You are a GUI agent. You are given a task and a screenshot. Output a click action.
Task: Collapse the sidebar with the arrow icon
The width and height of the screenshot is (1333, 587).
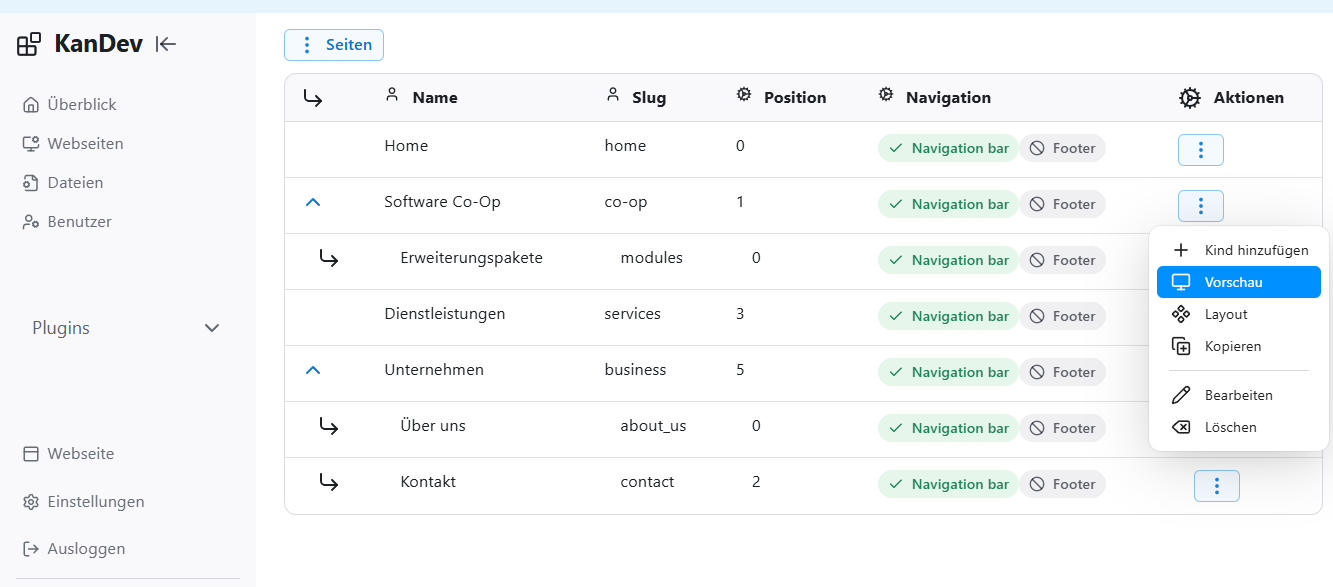(166, 44)
